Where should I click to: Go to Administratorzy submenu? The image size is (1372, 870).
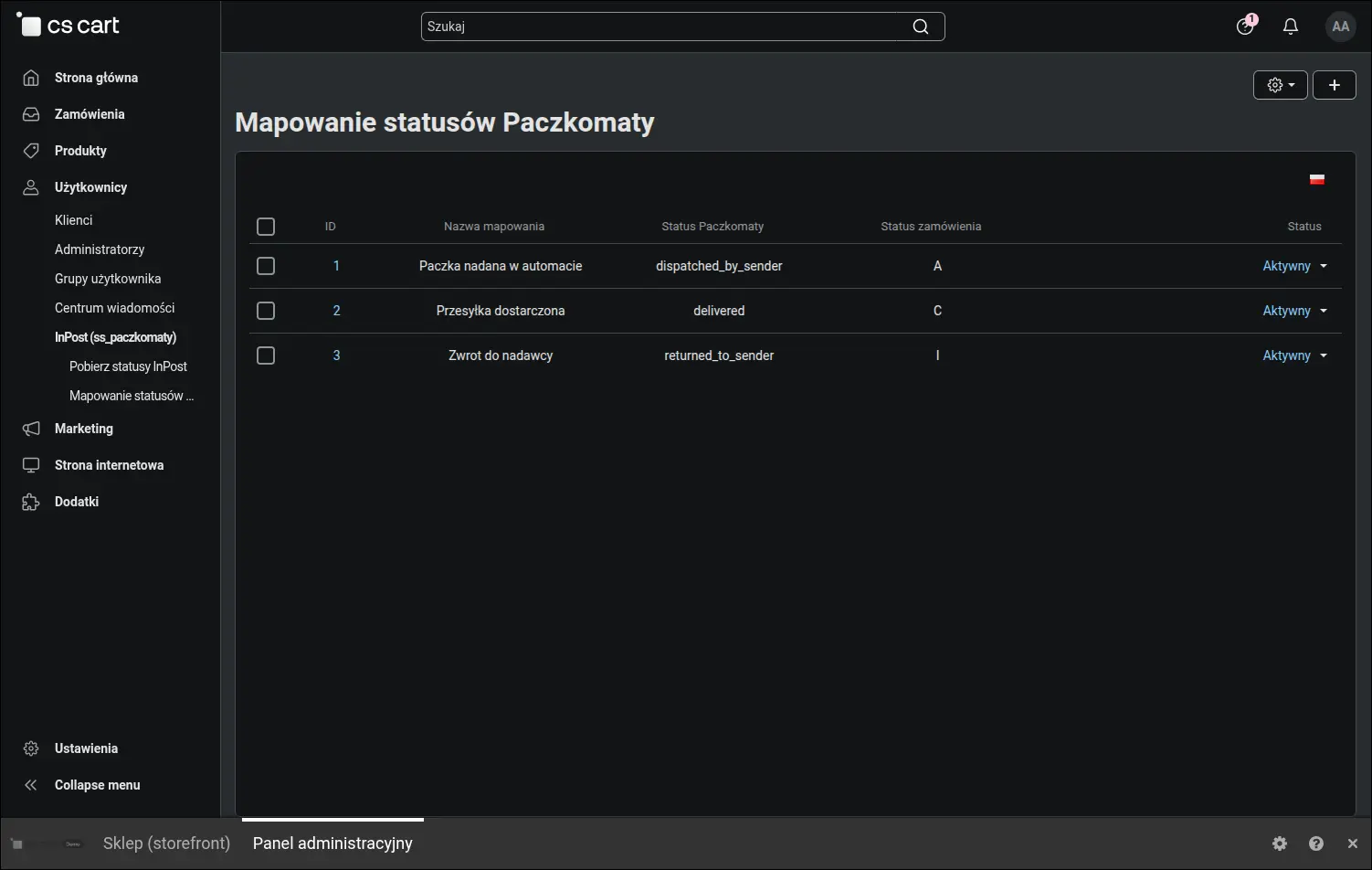100,249
